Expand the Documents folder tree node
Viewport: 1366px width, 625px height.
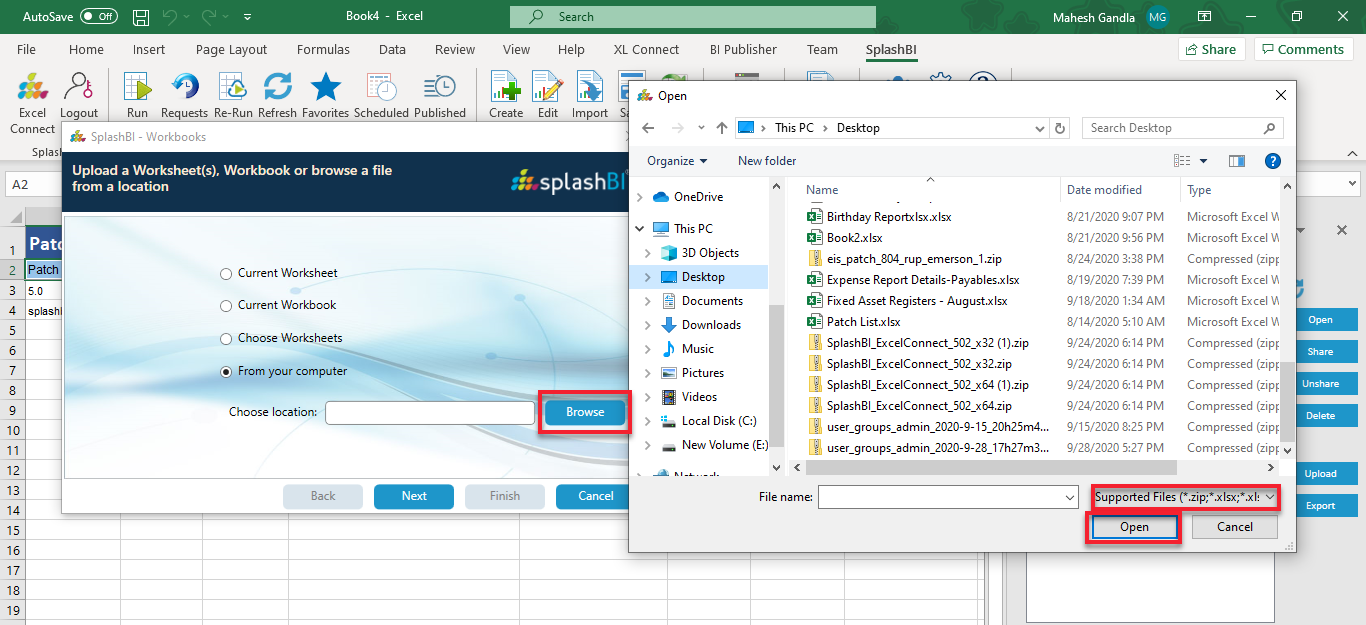click(x=648, y=301)
